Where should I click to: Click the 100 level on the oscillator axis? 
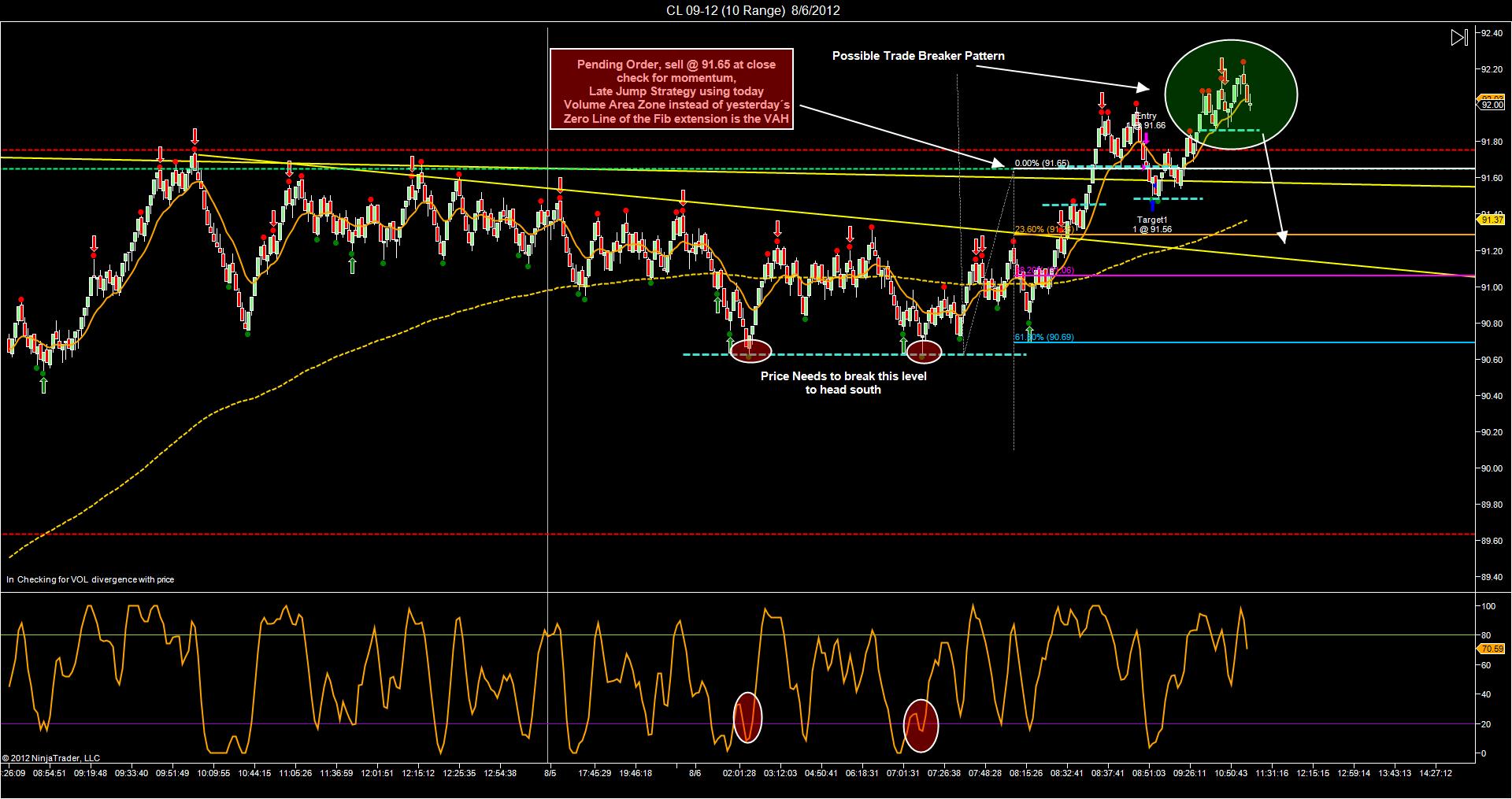tap(1488, 606)
